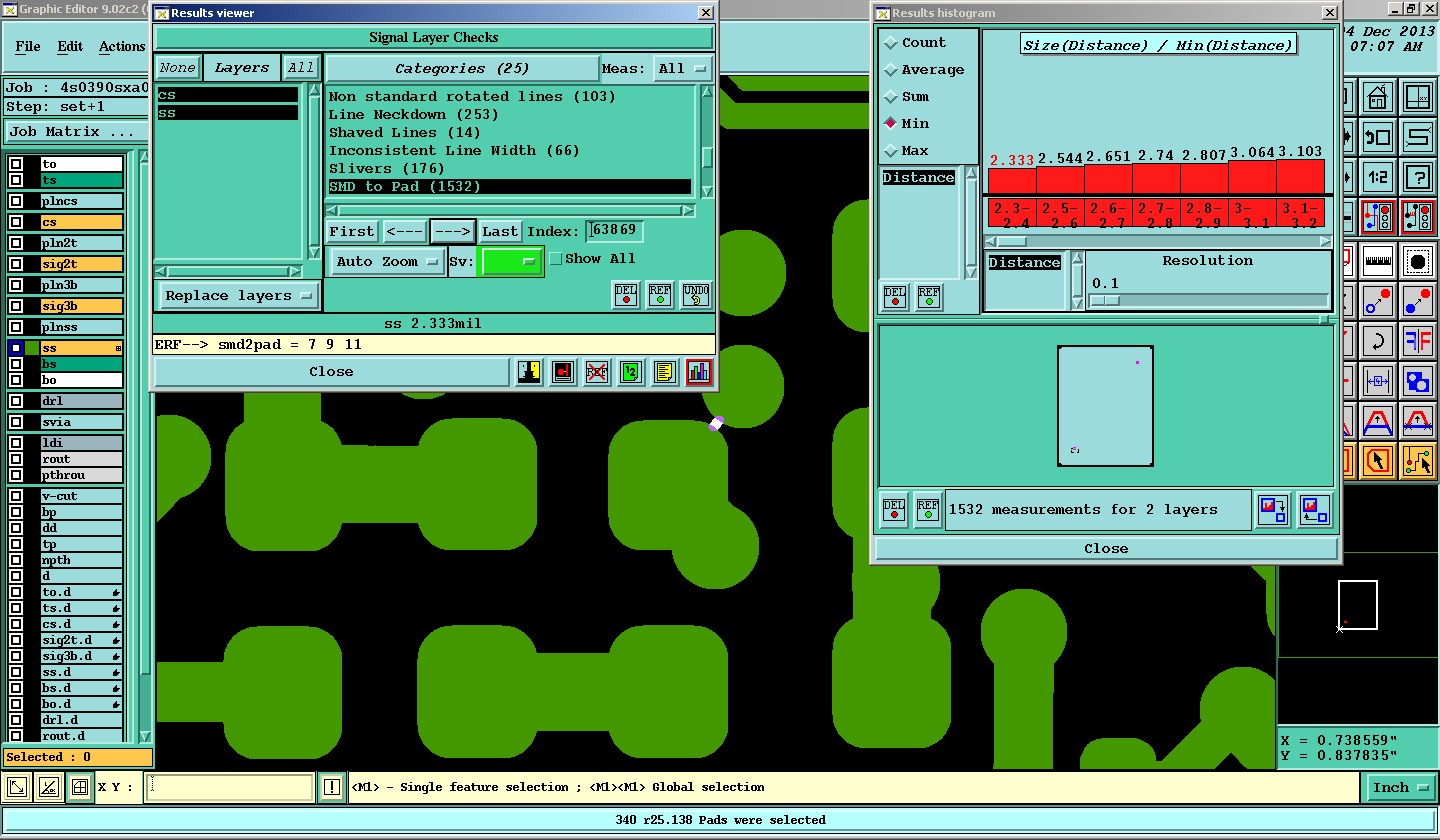Click the ss layer row in layer list
This screenshot has width=1440, height=840.
[x=82, y=348]
